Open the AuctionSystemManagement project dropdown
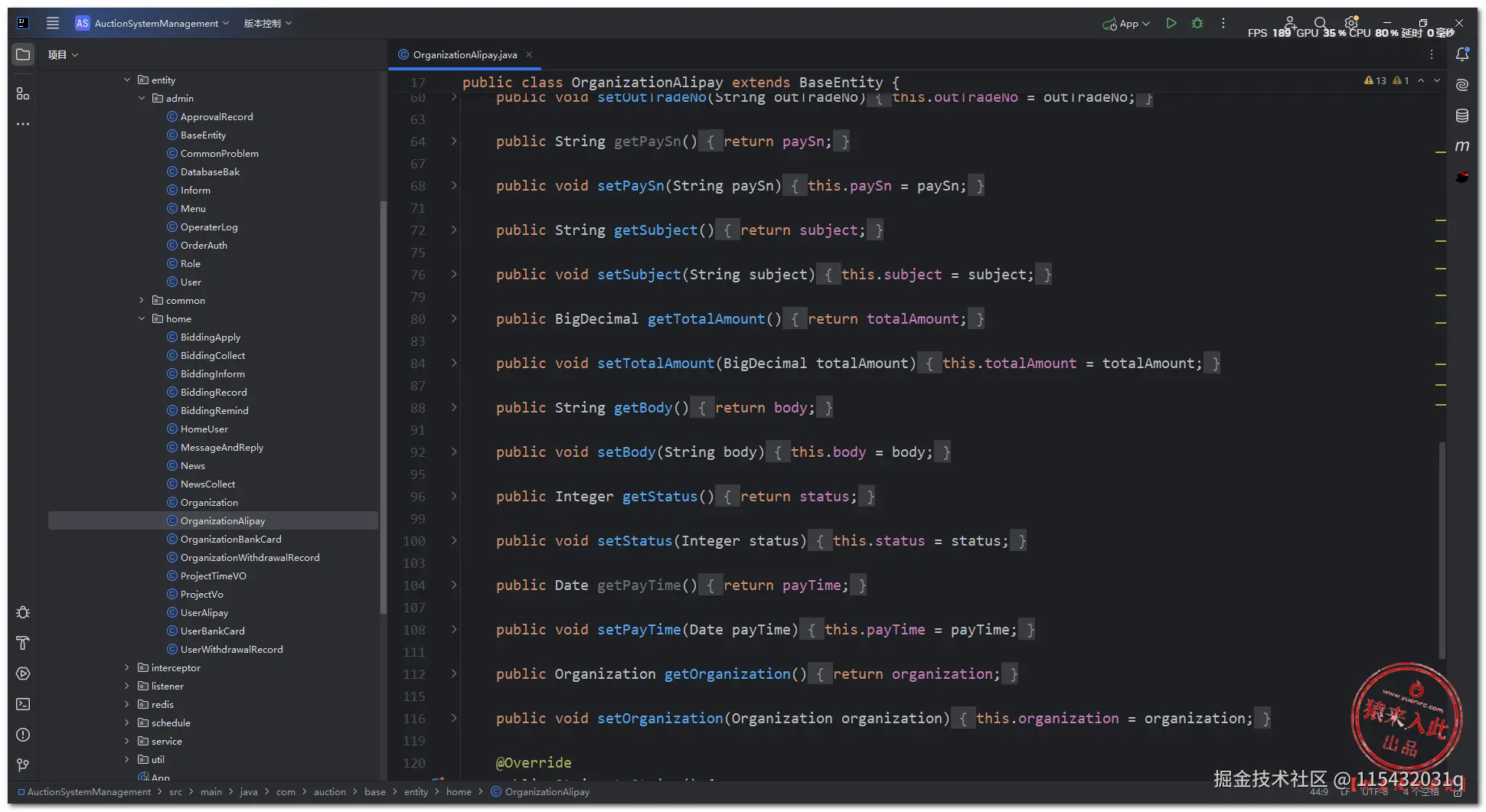1486x812 pixels. [152, 23]
